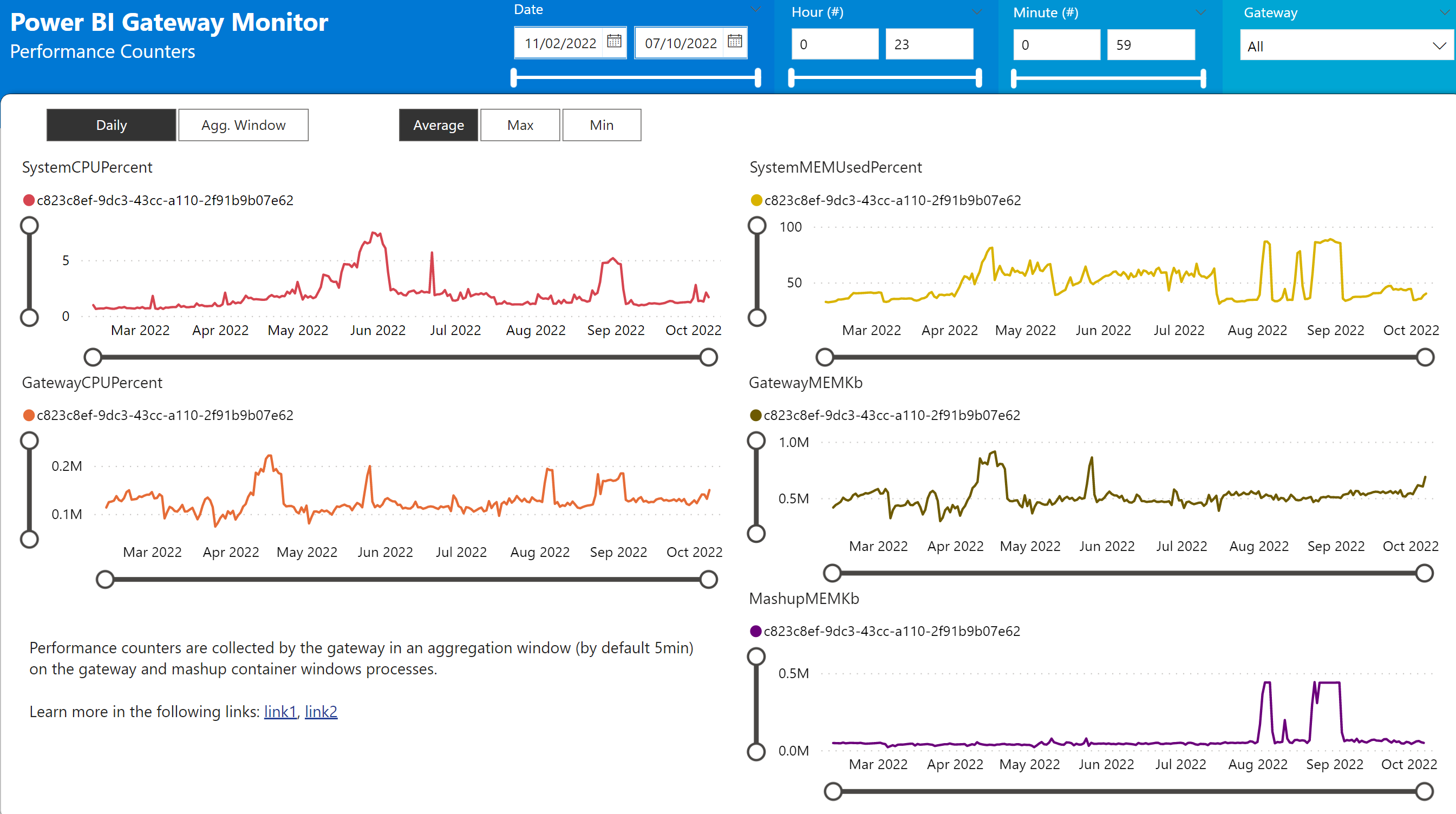Expand the Minute (#) slicer chevron
1456x814 pixels.
point(1201,12)
